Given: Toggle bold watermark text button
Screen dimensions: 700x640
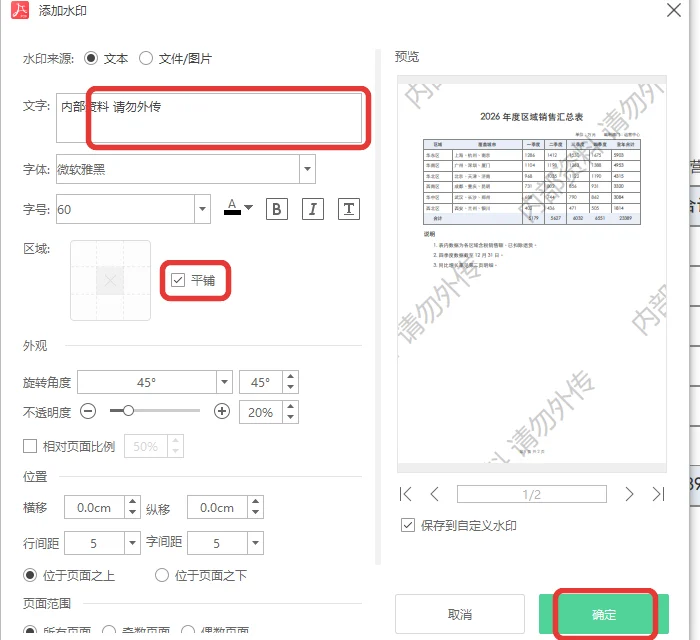Looking at the screenshot, I should pos(277,209).
